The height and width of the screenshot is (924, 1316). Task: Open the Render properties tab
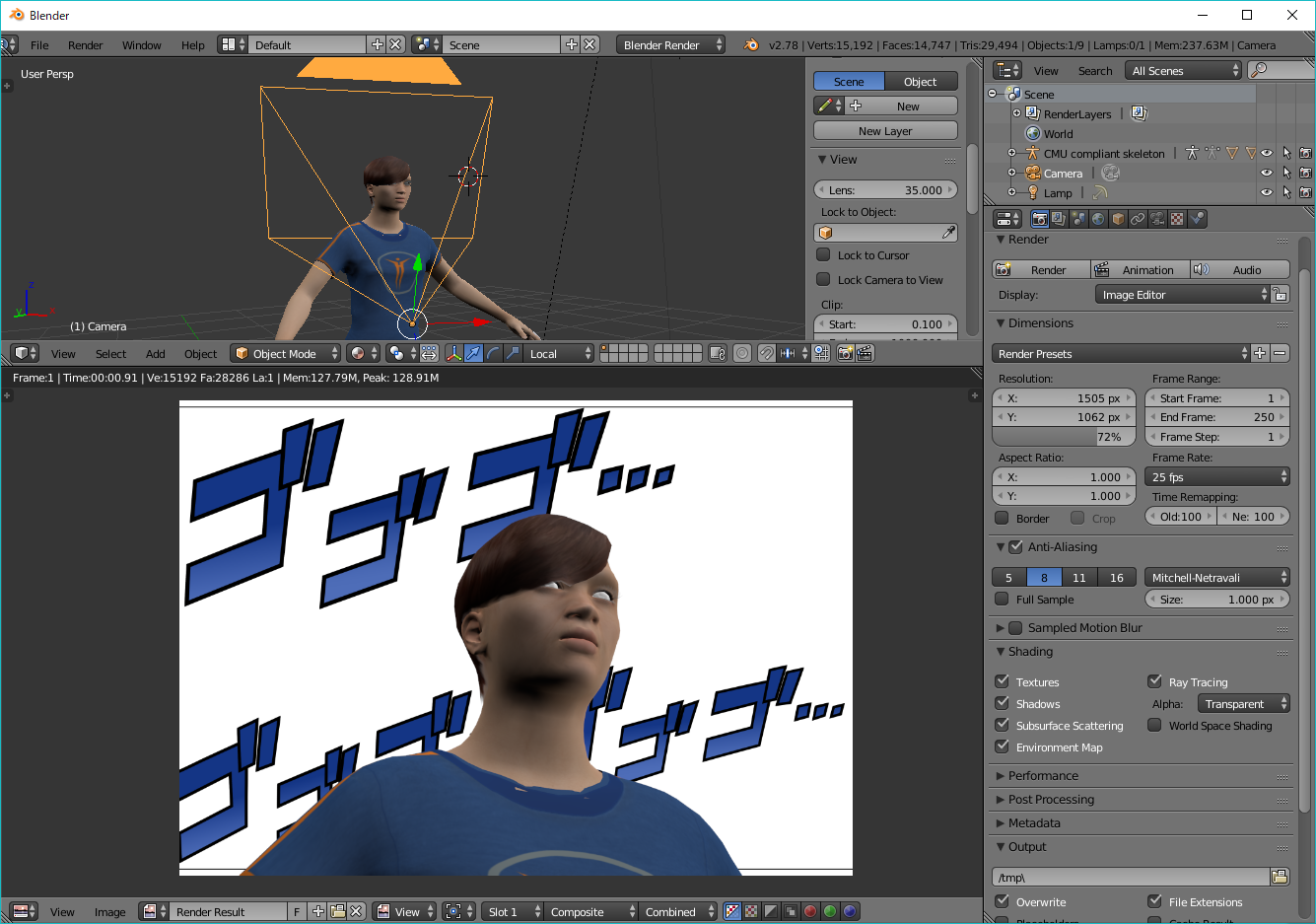(x=1039, y=219)
